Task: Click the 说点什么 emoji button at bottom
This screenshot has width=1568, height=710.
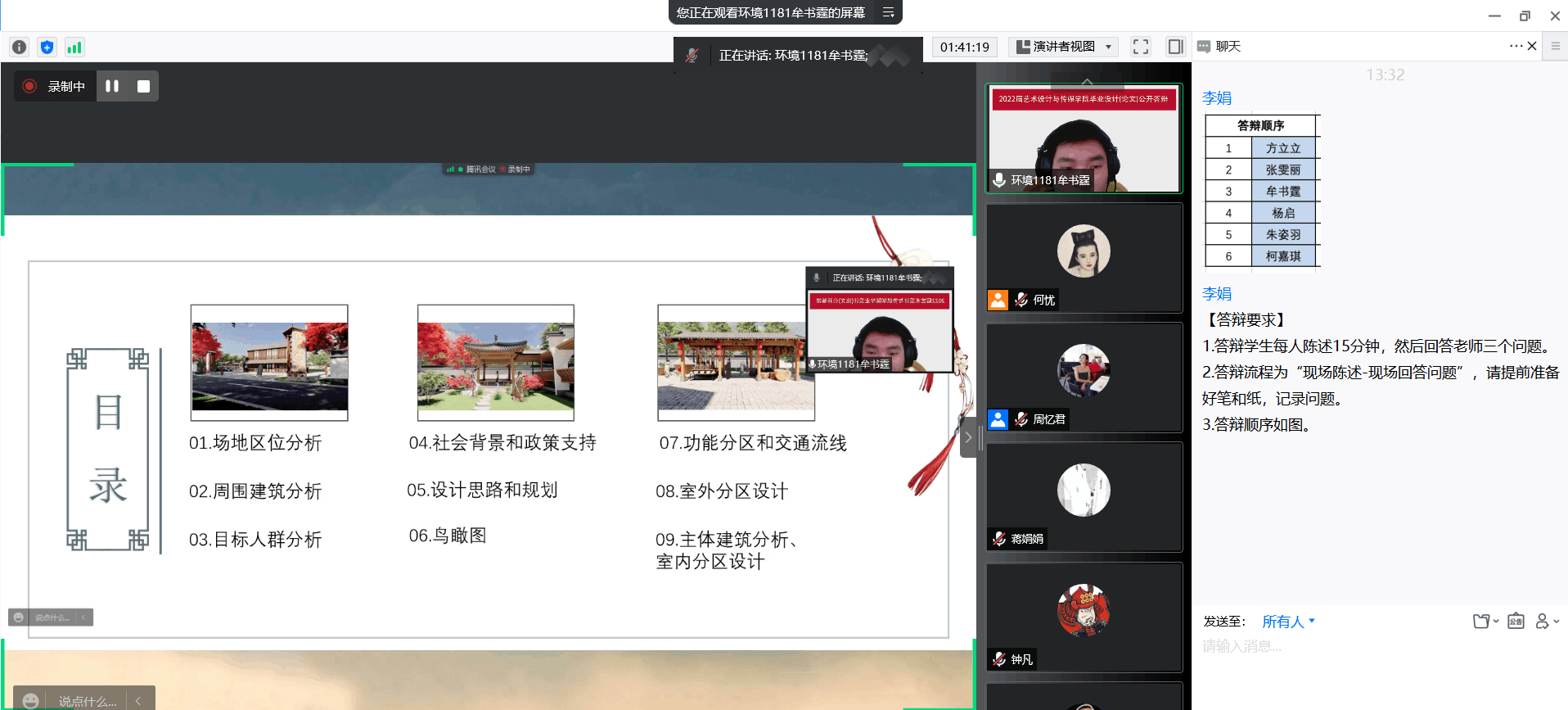Action: (31, 701)
